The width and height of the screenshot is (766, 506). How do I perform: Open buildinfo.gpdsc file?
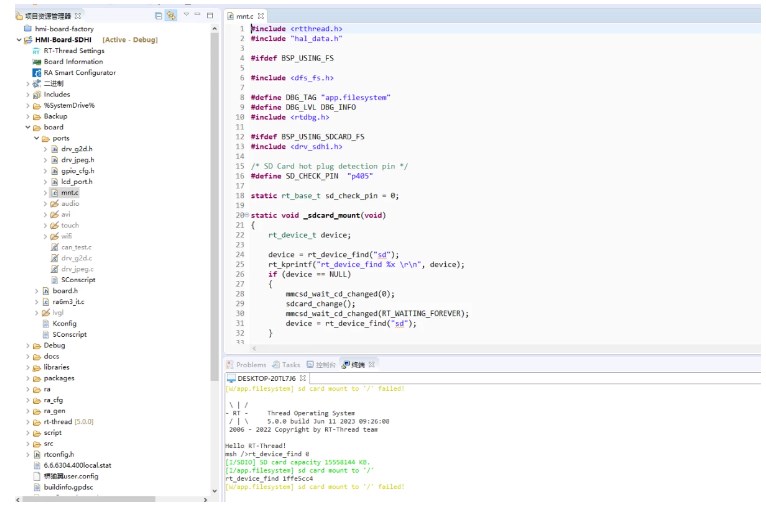pyautogui.click(x=70, y=487)
